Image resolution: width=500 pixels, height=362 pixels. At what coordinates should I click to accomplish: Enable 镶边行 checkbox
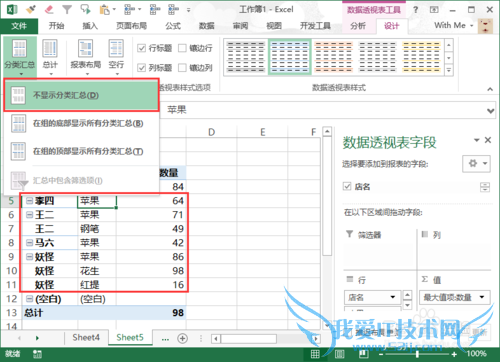click(182, 48)
